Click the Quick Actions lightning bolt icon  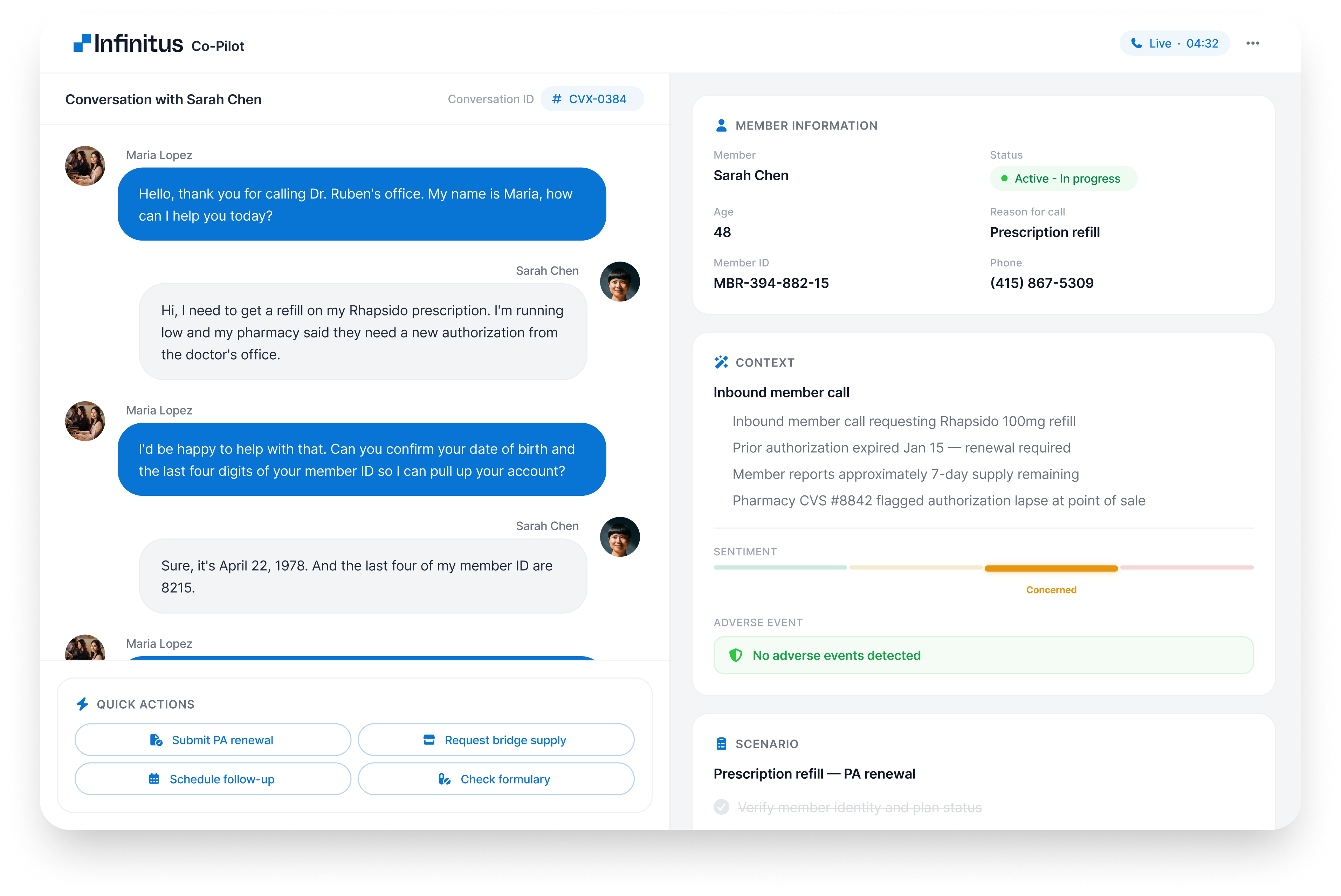click(83, 704)
